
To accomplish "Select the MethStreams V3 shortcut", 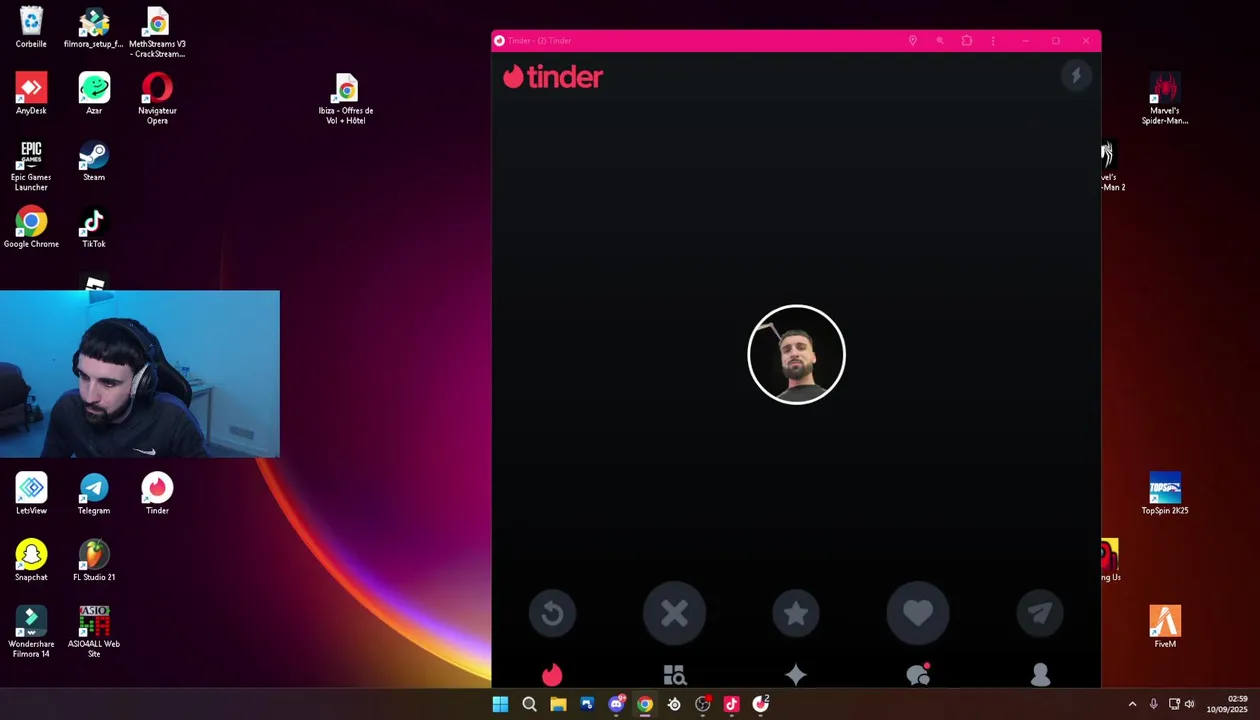I will click(157, 33).
